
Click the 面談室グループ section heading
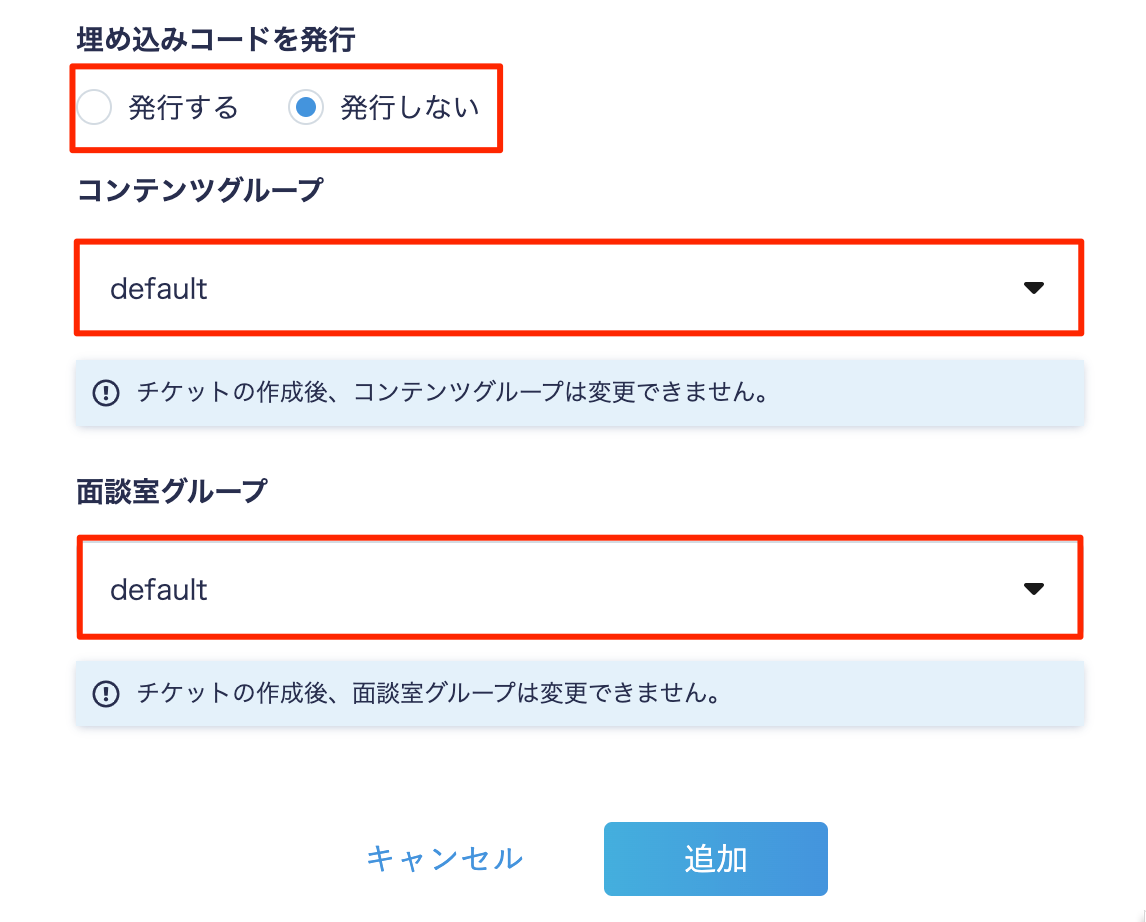(172, 491)
